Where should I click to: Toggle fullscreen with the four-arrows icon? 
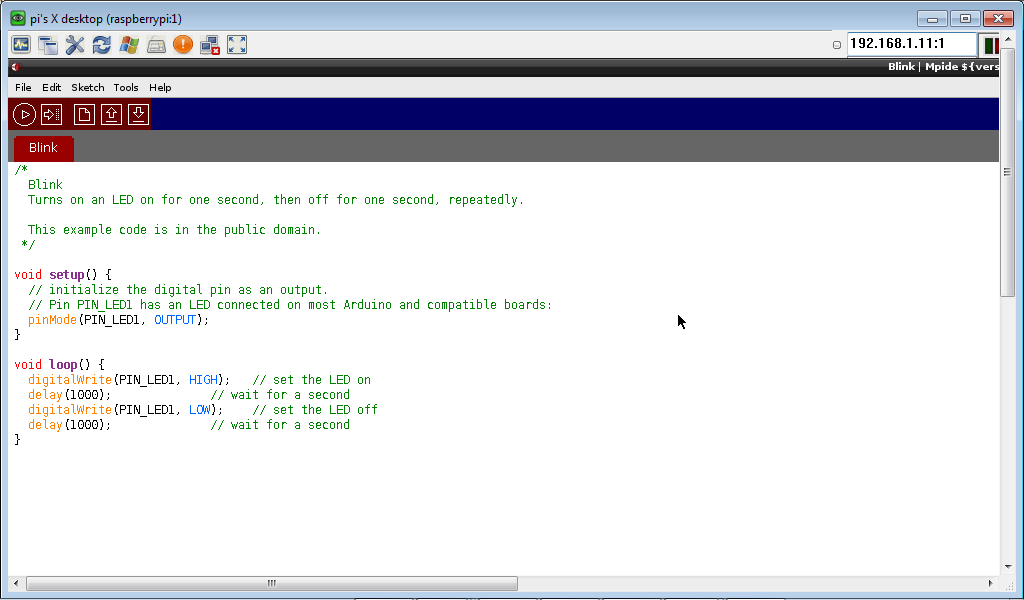click(237, 44)
